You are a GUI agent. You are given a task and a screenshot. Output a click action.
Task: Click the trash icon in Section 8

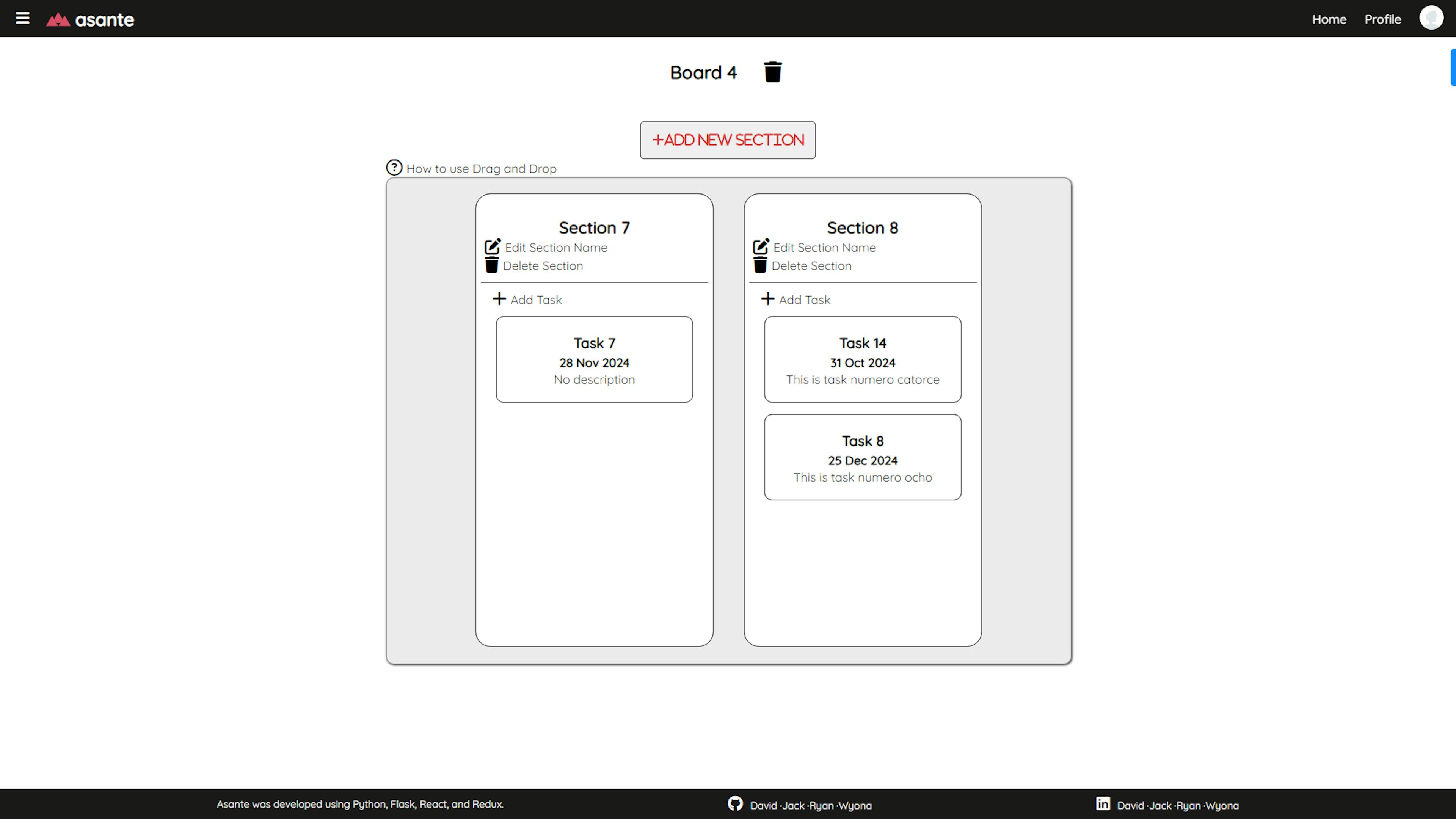tap(760, 265)
